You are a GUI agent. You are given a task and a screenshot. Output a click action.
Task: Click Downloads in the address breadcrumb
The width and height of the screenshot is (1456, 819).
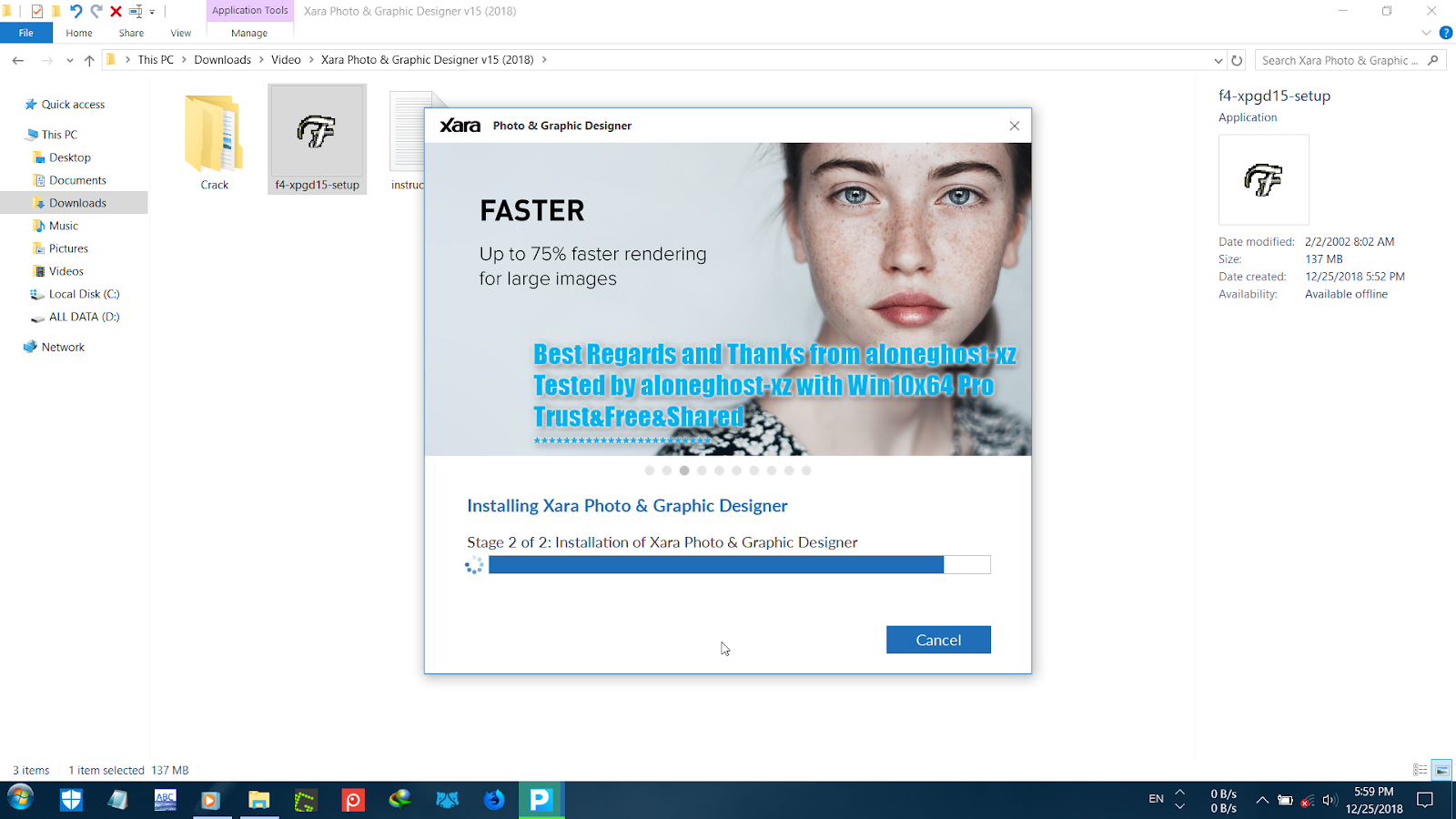coord(222,60)
